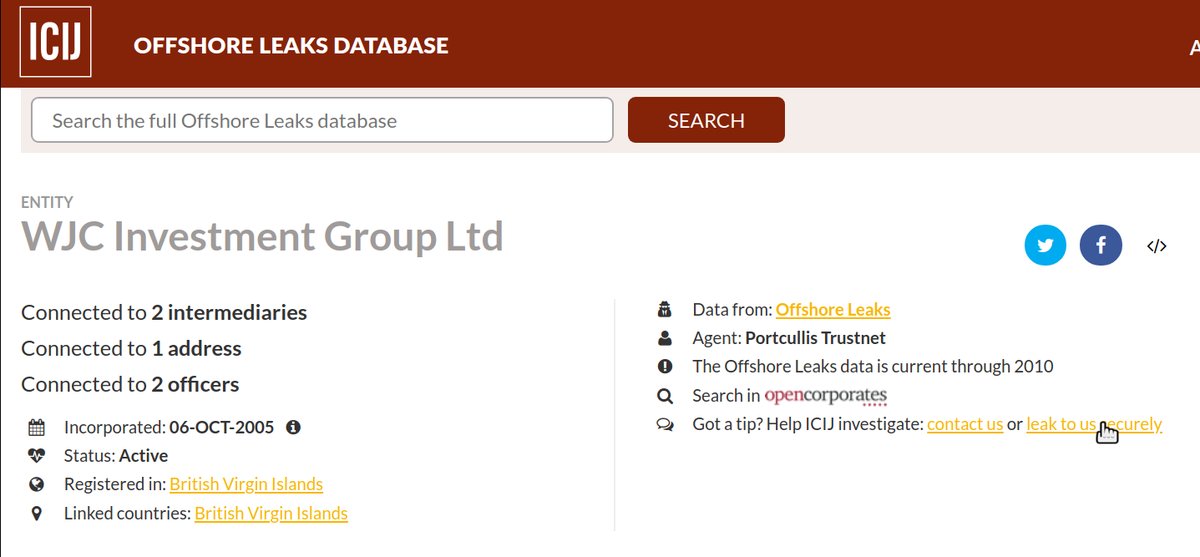Share the entity on Twitter
Viewport: 1200px width, 557px height.
(1045, 246)
